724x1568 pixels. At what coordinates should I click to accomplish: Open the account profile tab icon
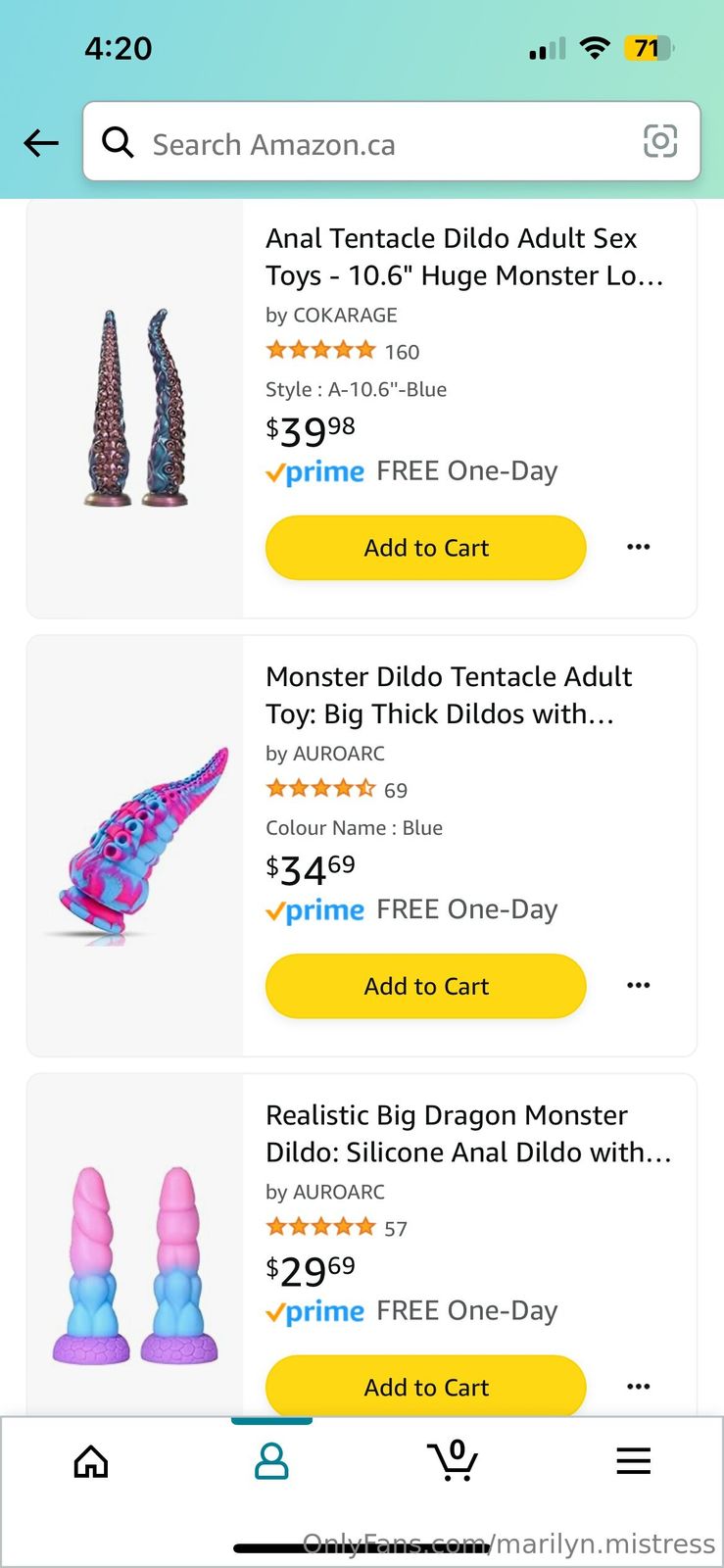point(271,1461)
